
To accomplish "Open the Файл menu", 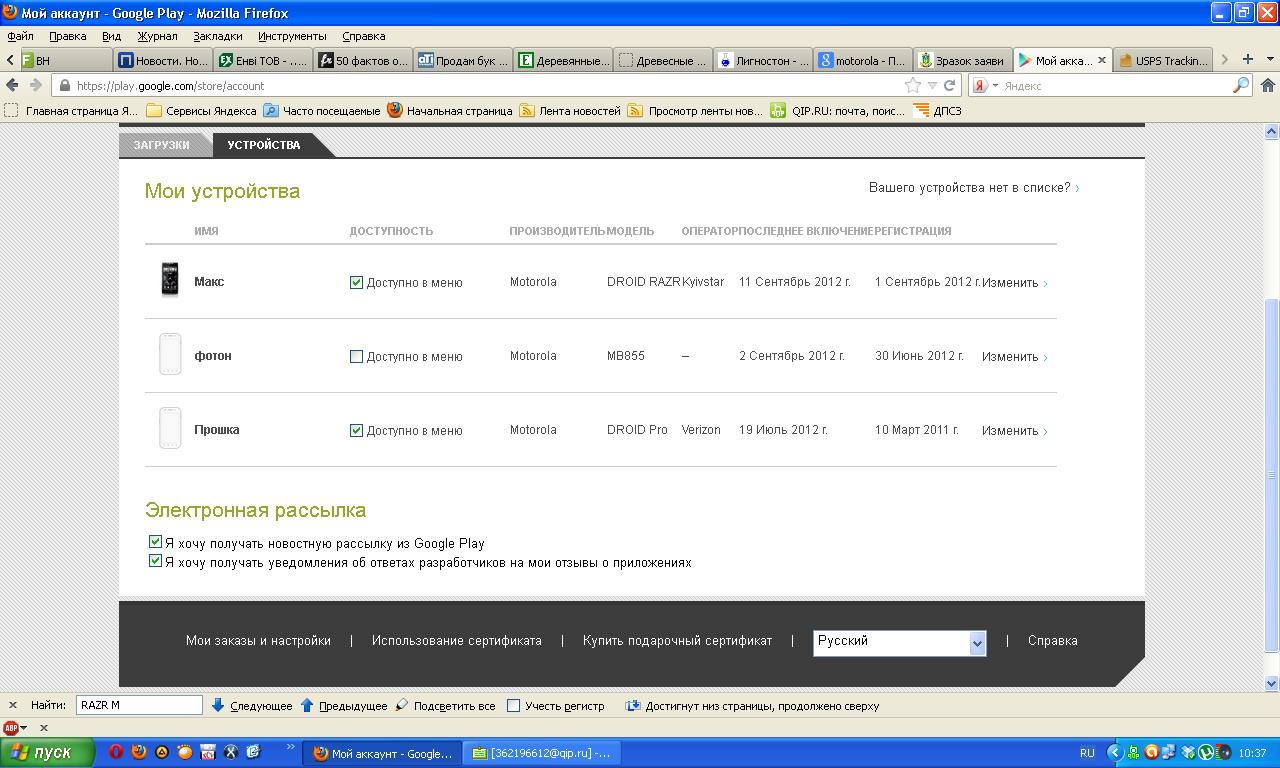I will [x=20, y=36].
